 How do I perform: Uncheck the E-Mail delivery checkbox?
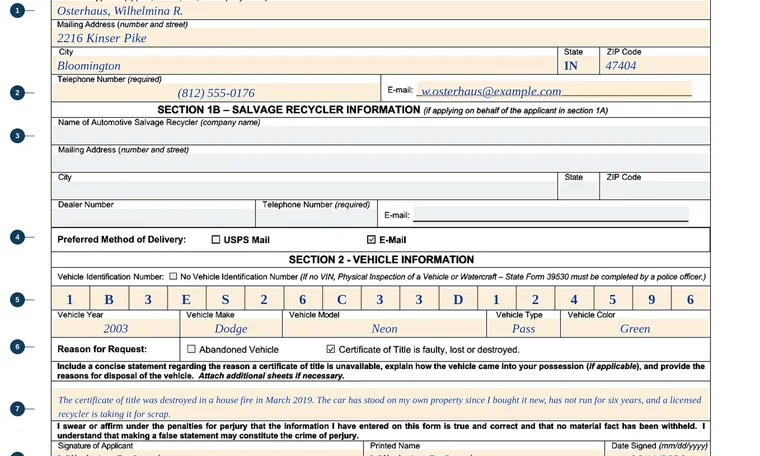pyautogui.click(x=371, y=239)
